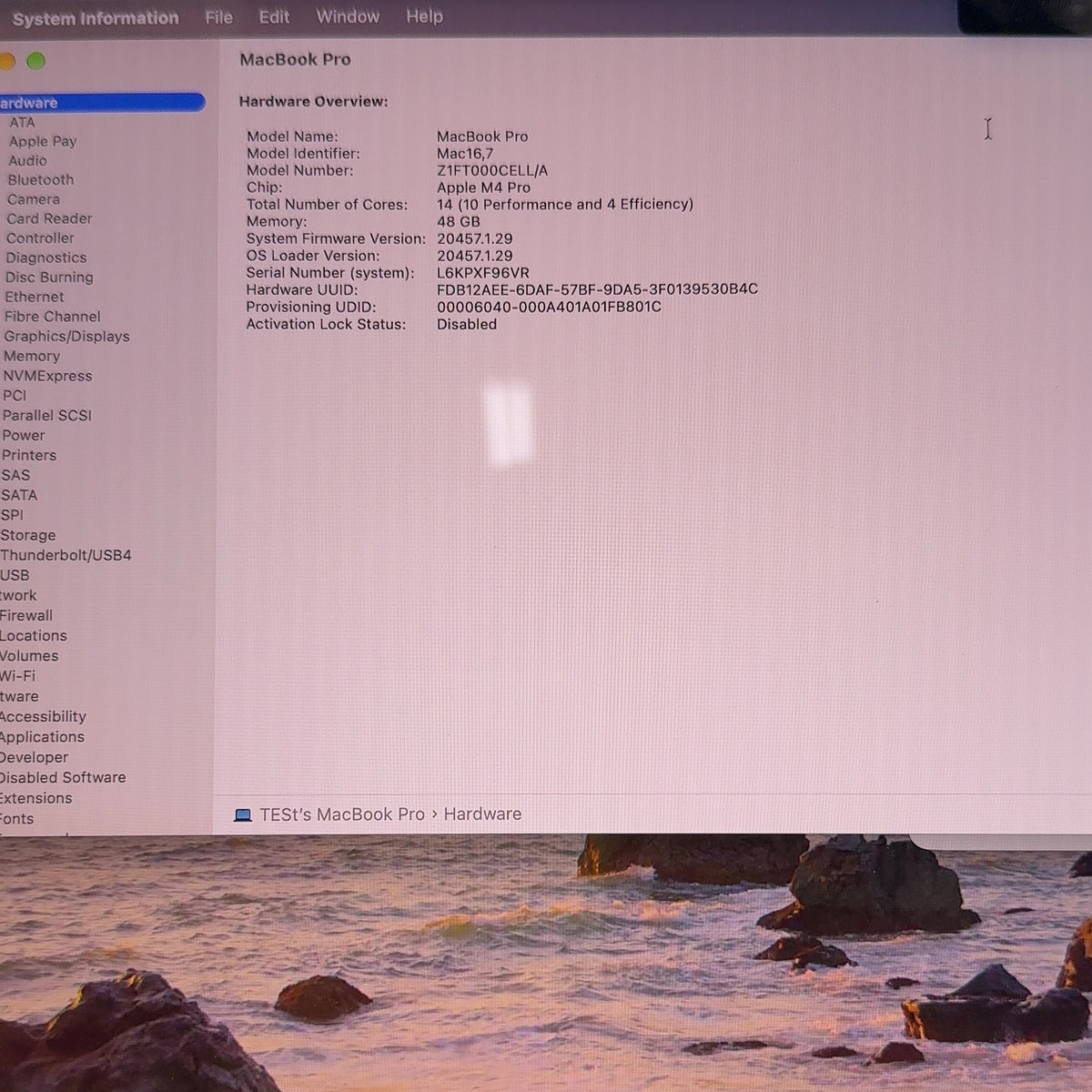Select Thunderbolt/USB4 in the sidebar

pyautogui.click(x=66, y=555)
